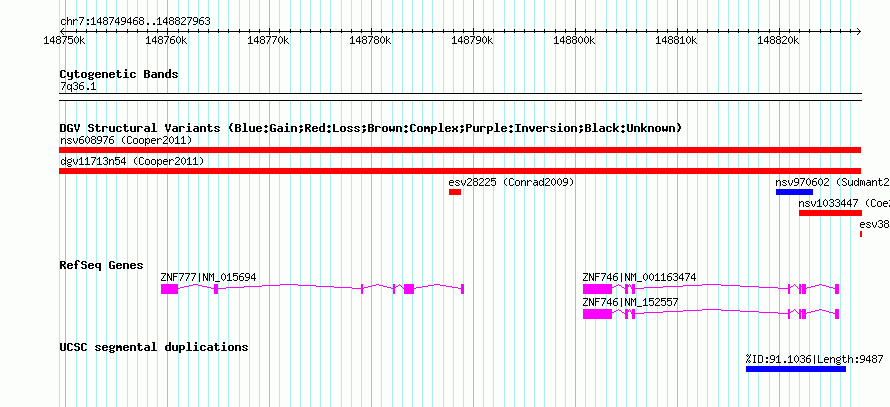Click the 148790k ruler tick label

click(472, 41)
